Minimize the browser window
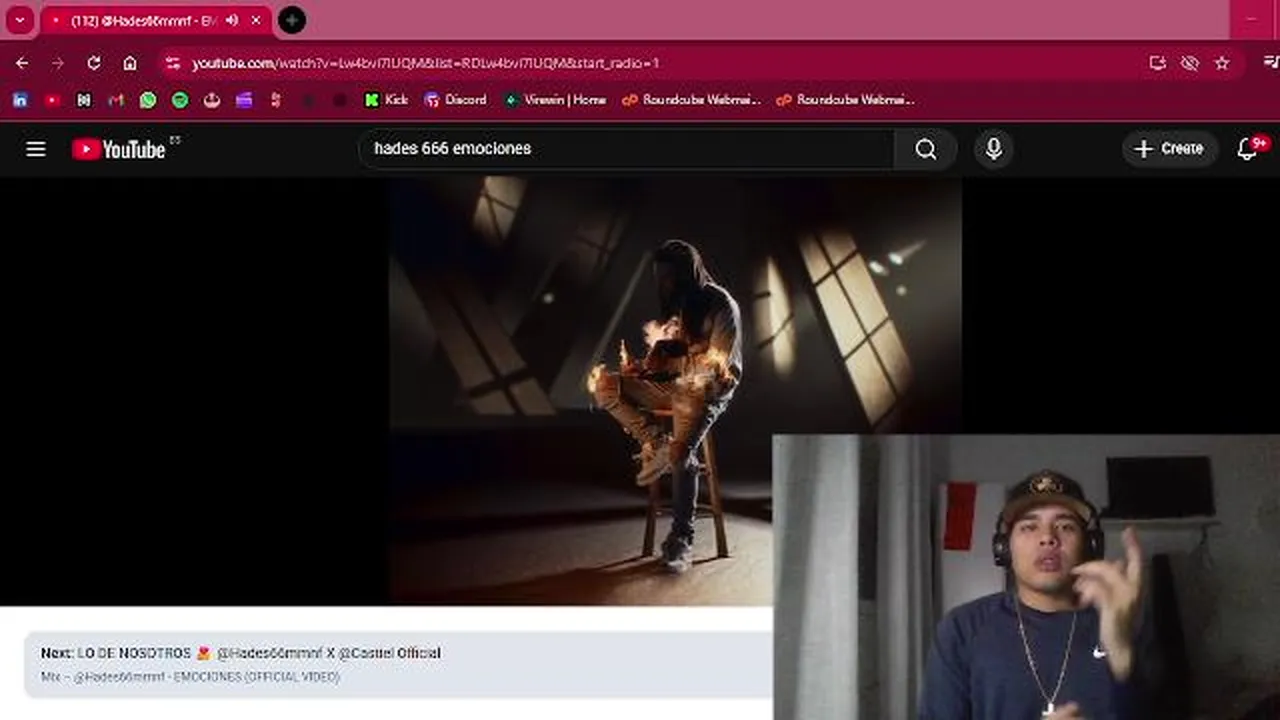Image resolution: width=1280 pixels, height=720 pixels. 1251,20
